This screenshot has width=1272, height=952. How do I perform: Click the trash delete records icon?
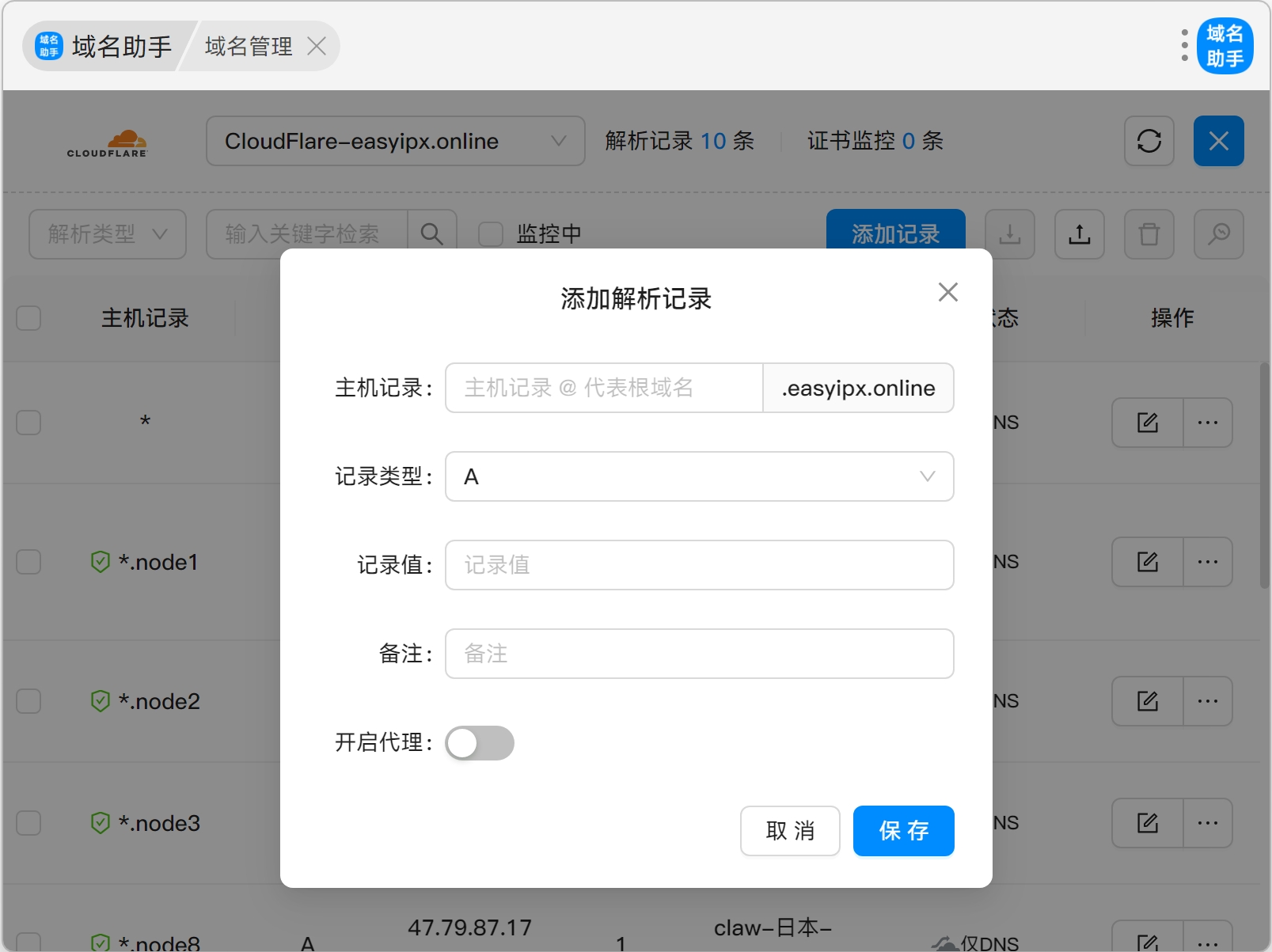tap(1149, 234)
